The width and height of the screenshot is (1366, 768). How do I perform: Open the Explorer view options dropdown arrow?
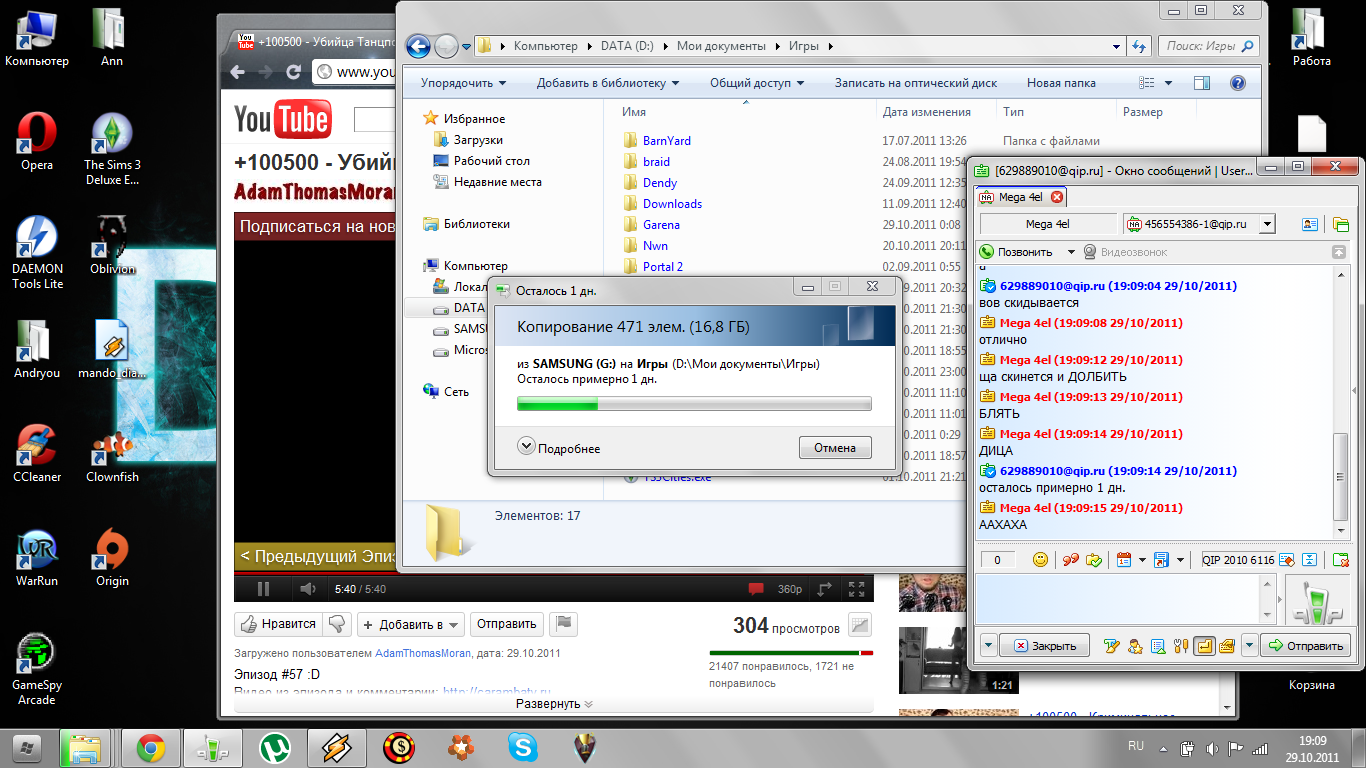pos(1169,83)
